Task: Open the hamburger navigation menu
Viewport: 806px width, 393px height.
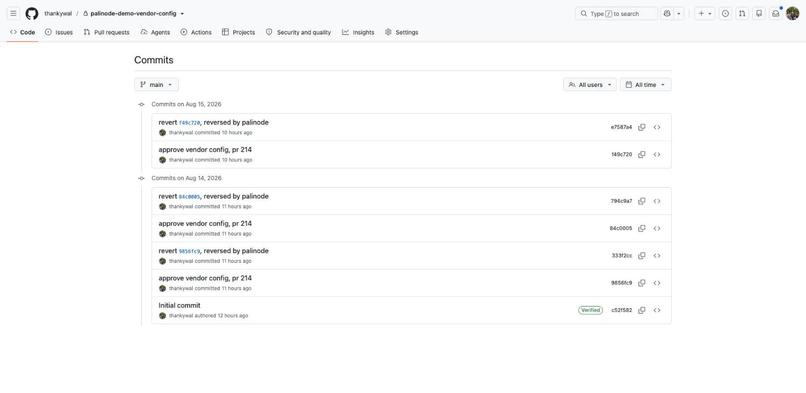Action: pyautogui.click(x=13, y=13)
